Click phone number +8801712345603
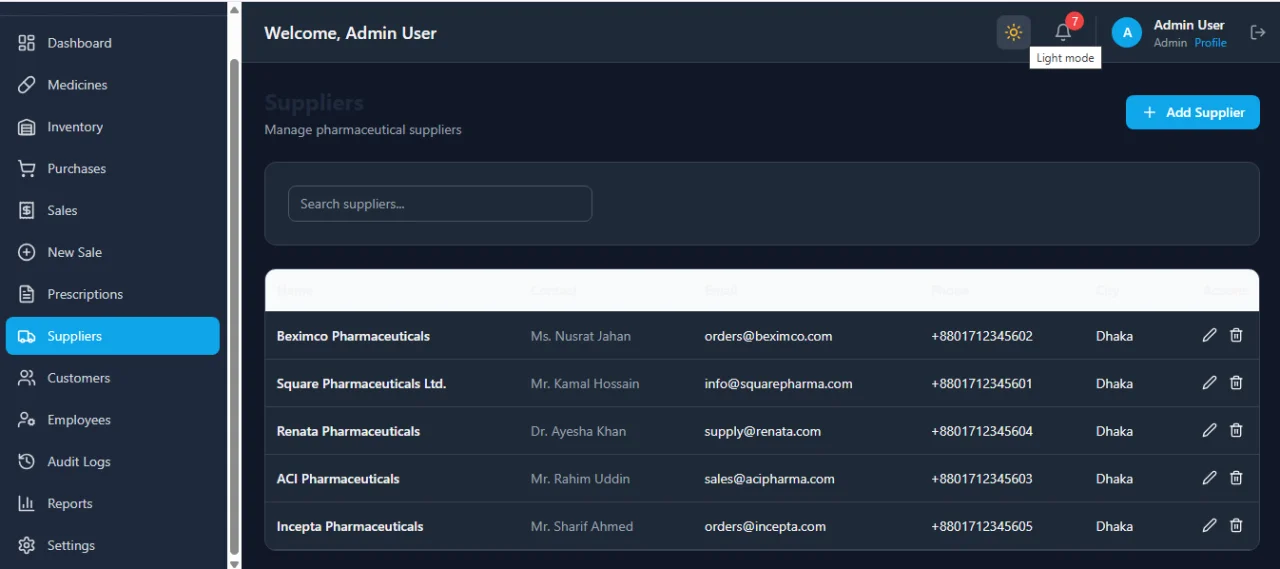The height and width of the screenshot is (569, 1280). [982, 479]
